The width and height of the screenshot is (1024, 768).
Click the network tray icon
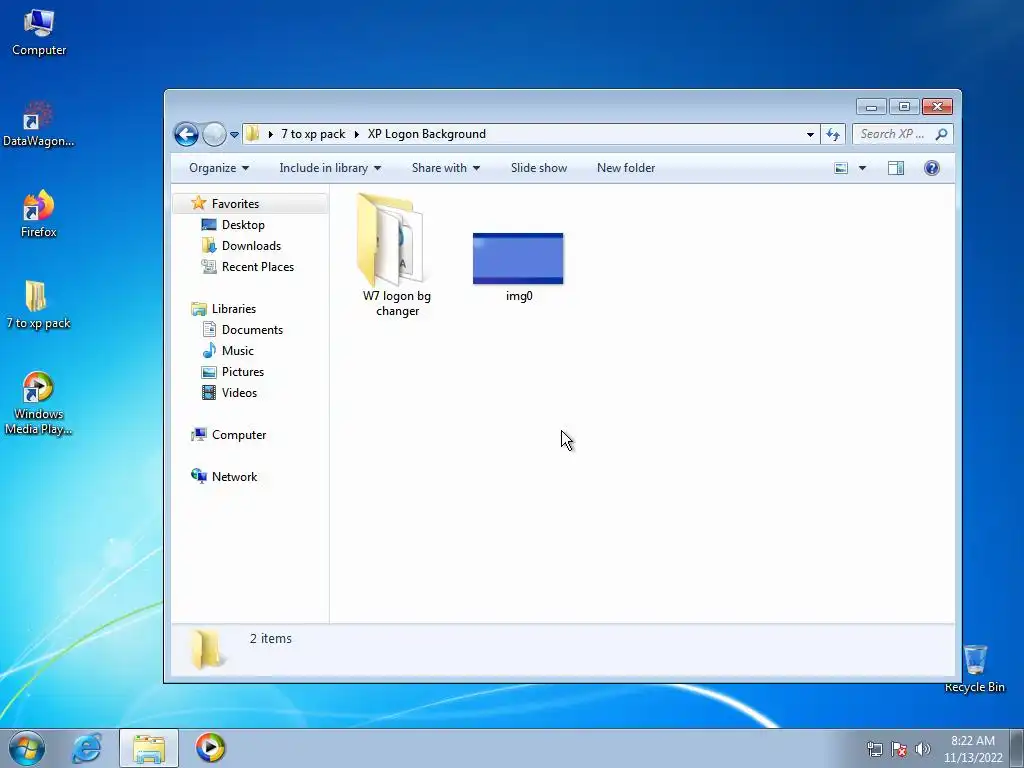(874, 749)
